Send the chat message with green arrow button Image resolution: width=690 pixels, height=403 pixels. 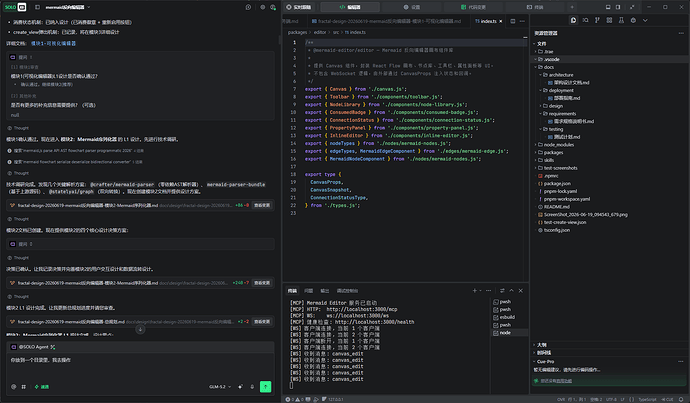(x=265, y=387)
